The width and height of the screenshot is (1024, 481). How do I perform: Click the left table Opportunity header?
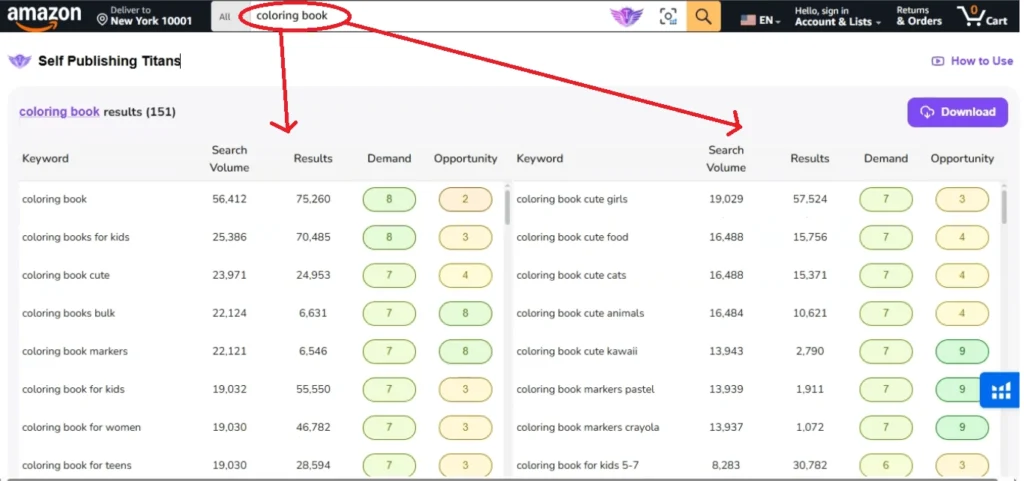466,159
